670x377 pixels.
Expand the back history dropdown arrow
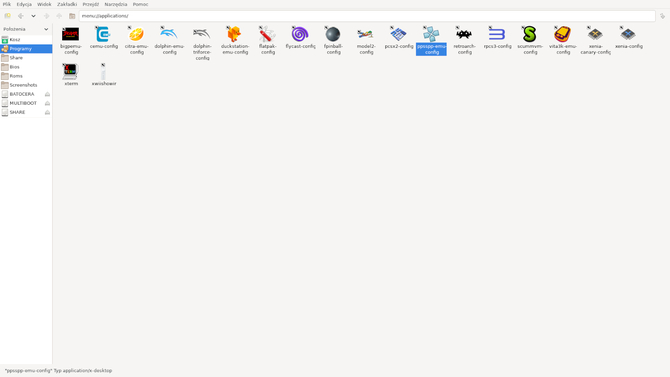(x=33, y=16)
